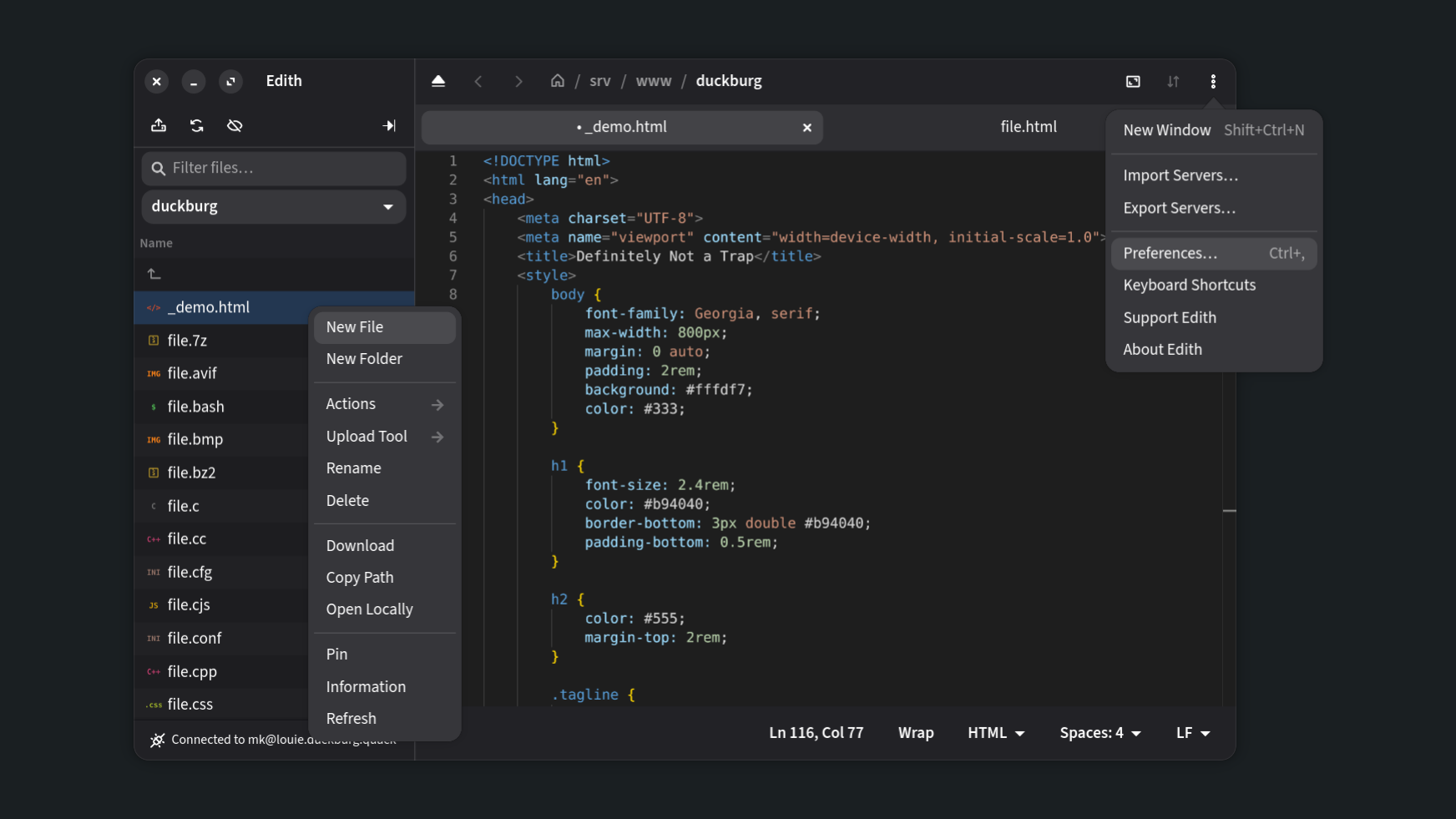Switch to the _demo.html tab
This screenshot has height=819, width=1456.
point(622,128)
